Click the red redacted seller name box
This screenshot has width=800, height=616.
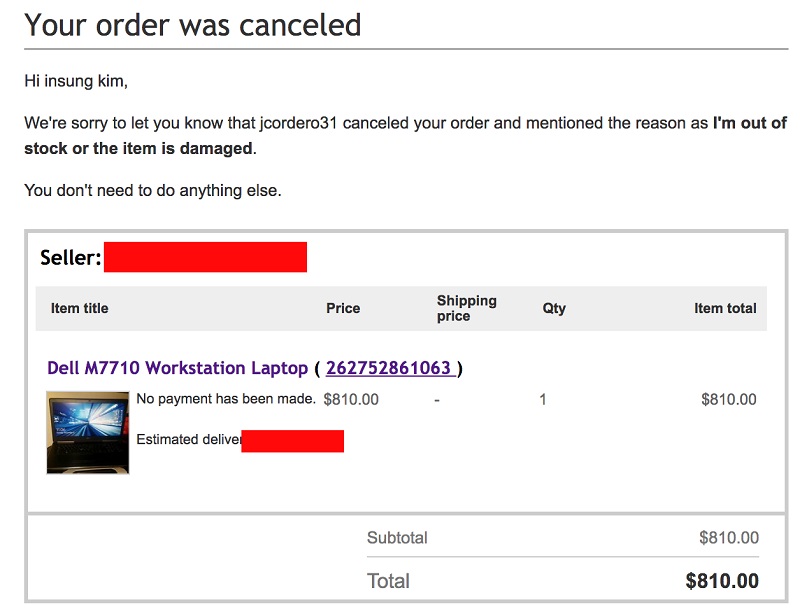coord(205,257)
